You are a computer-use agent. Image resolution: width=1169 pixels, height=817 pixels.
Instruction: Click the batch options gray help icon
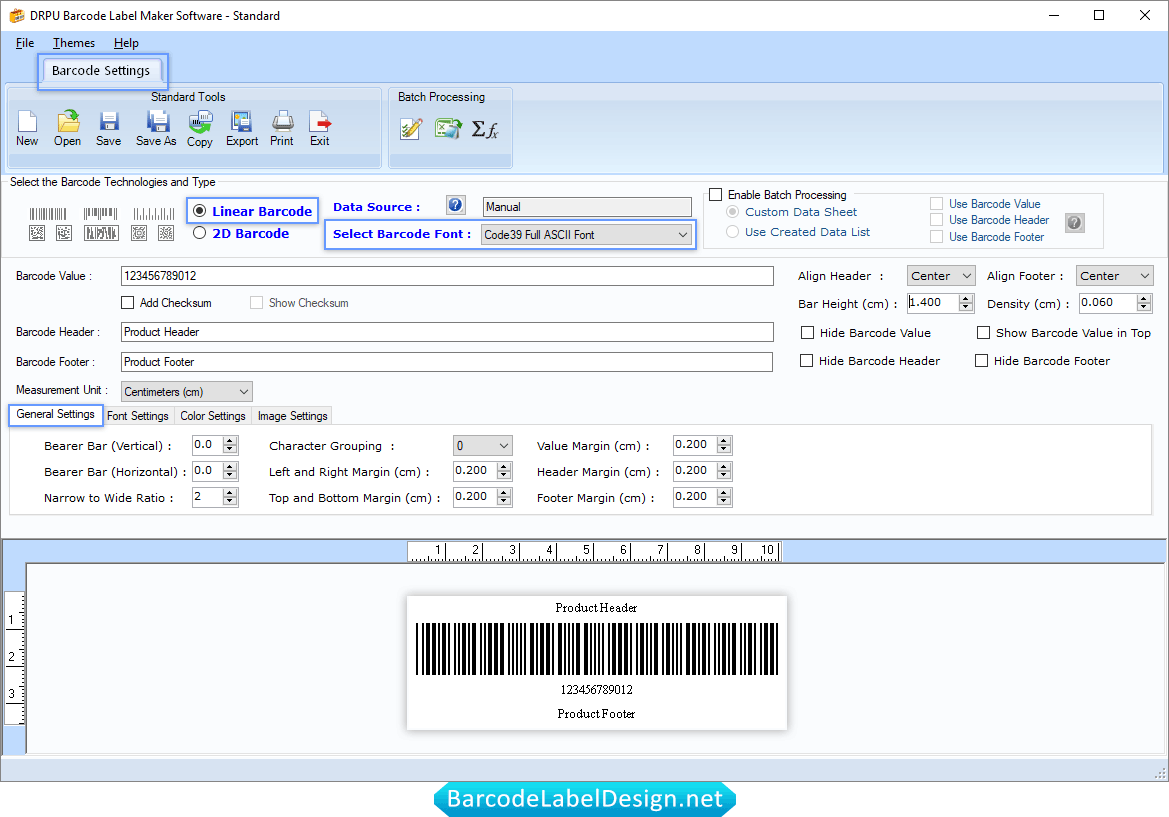(x=1074, y=222)
